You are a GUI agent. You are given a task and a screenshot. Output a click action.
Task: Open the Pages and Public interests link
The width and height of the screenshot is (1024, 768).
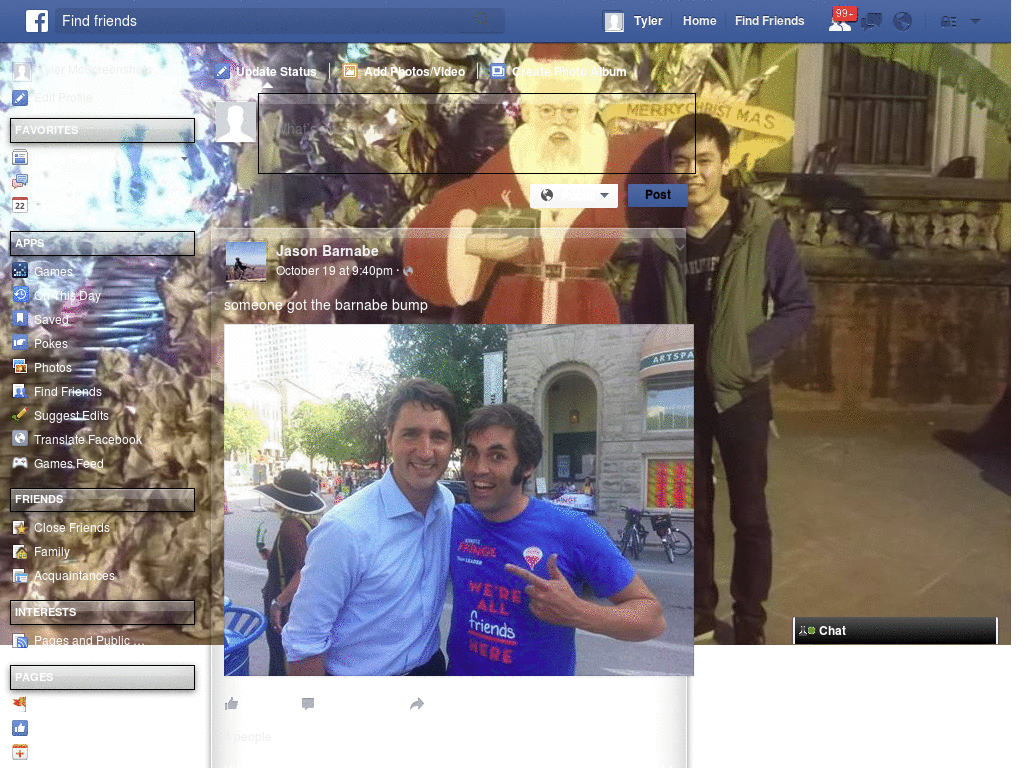[89, 641]
